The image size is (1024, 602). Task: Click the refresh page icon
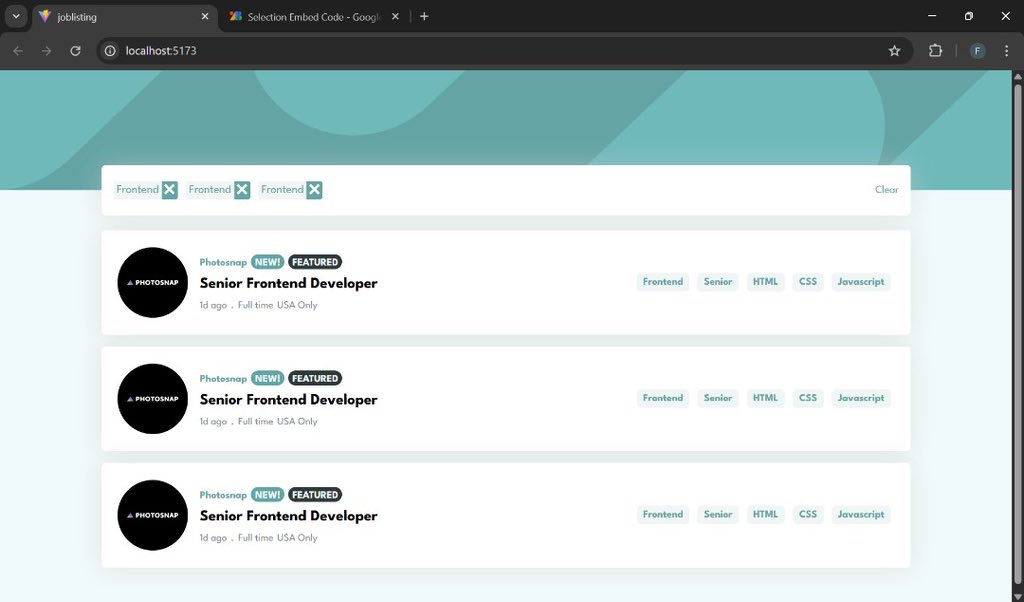coord(76,50)
